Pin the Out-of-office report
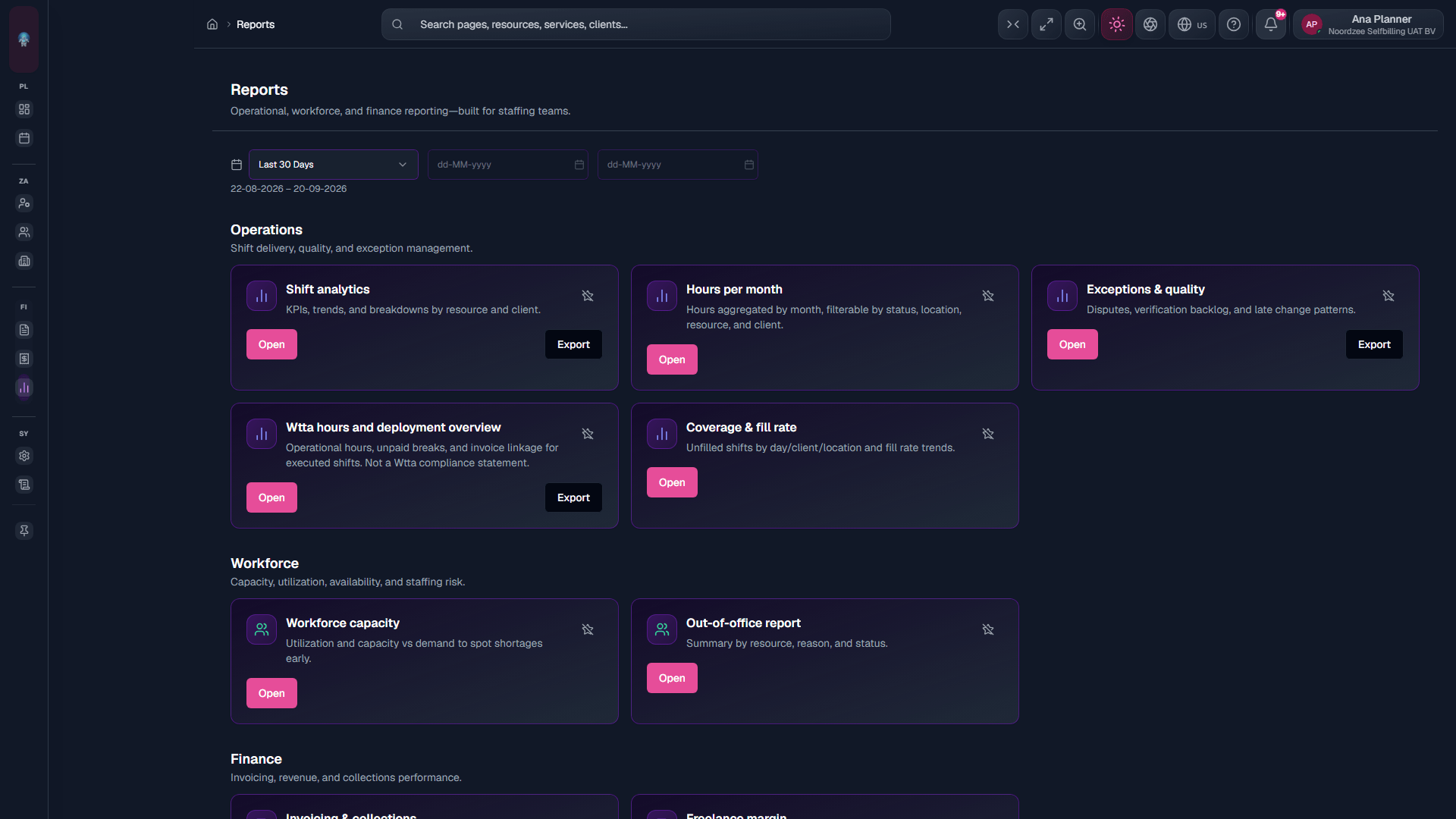Image resolution: width=1456 pixels, height=819 pixels. pyautogui.click(x=988, y=629)
